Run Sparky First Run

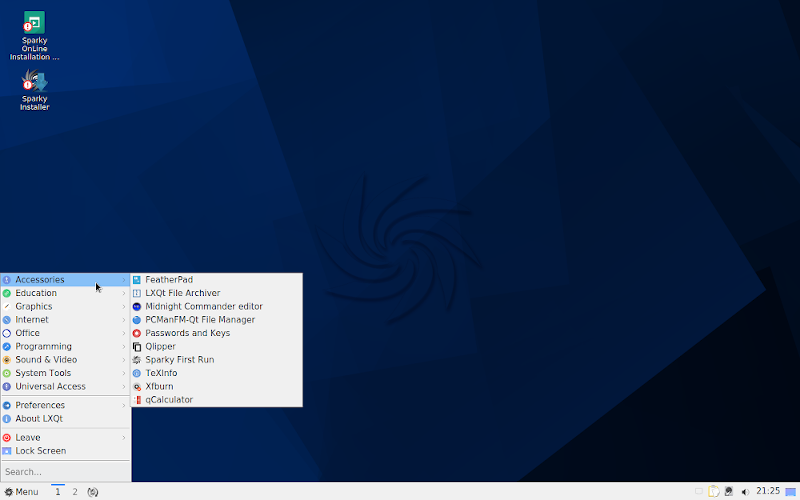[216, 360]
